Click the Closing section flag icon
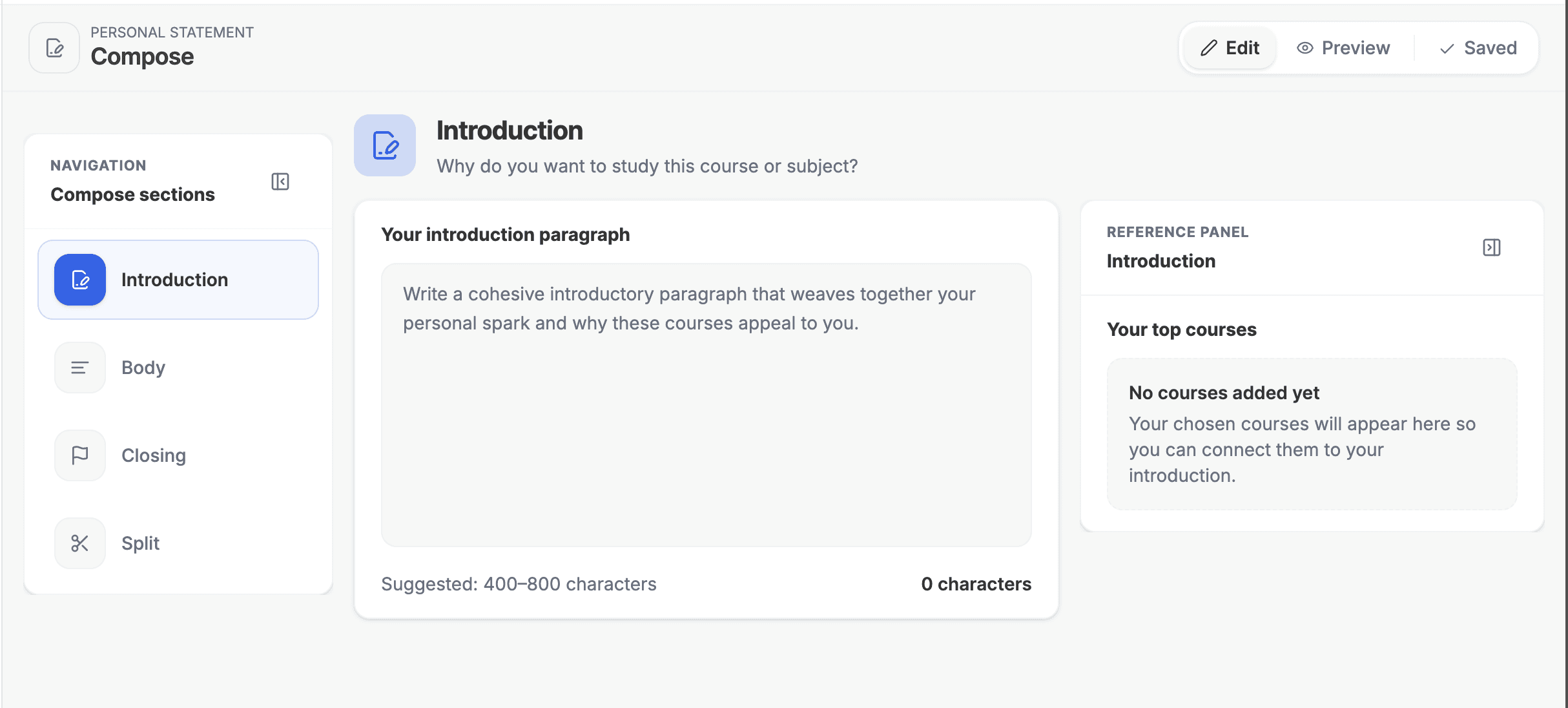The width and height of the screenshot is (1568, 708). click(x=80, y=455)
